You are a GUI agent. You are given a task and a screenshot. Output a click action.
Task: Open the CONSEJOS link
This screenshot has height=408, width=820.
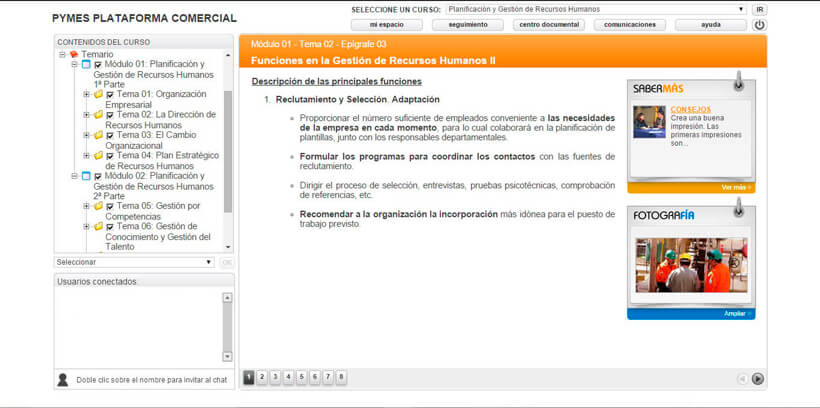tap(691, 110)
